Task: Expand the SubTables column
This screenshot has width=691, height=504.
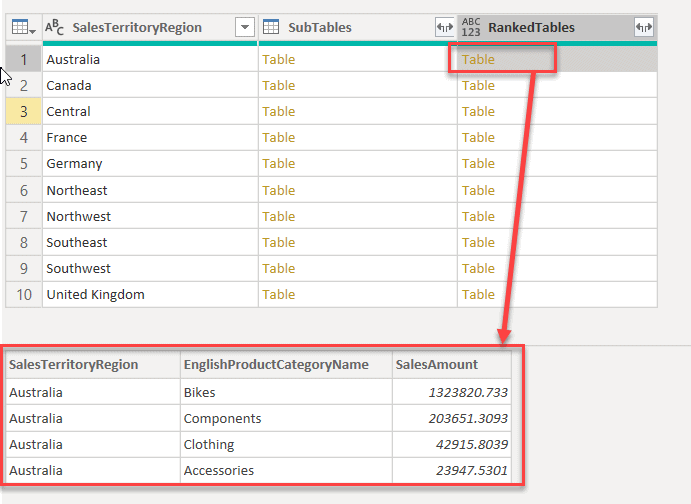Action: [x=444, y=28]
